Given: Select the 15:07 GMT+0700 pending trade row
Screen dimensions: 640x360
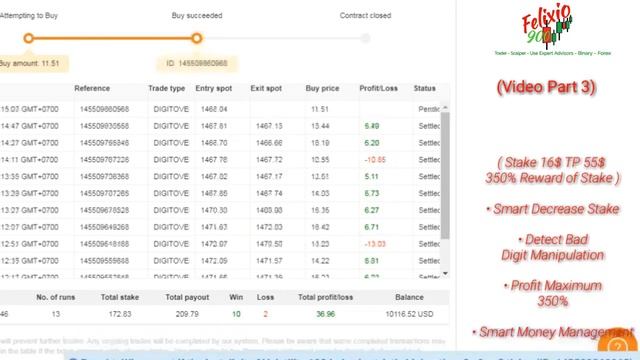Looking at the screenshot, I should [x=220, y=109].
